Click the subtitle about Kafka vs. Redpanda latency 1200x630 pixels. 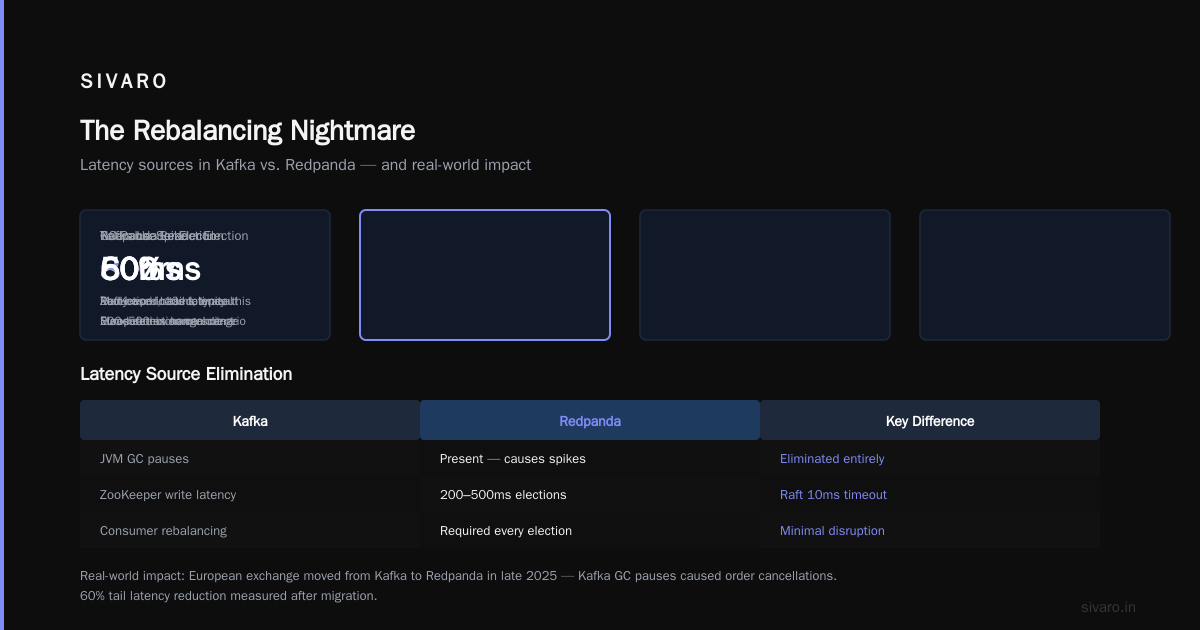[x=305, y=165]
